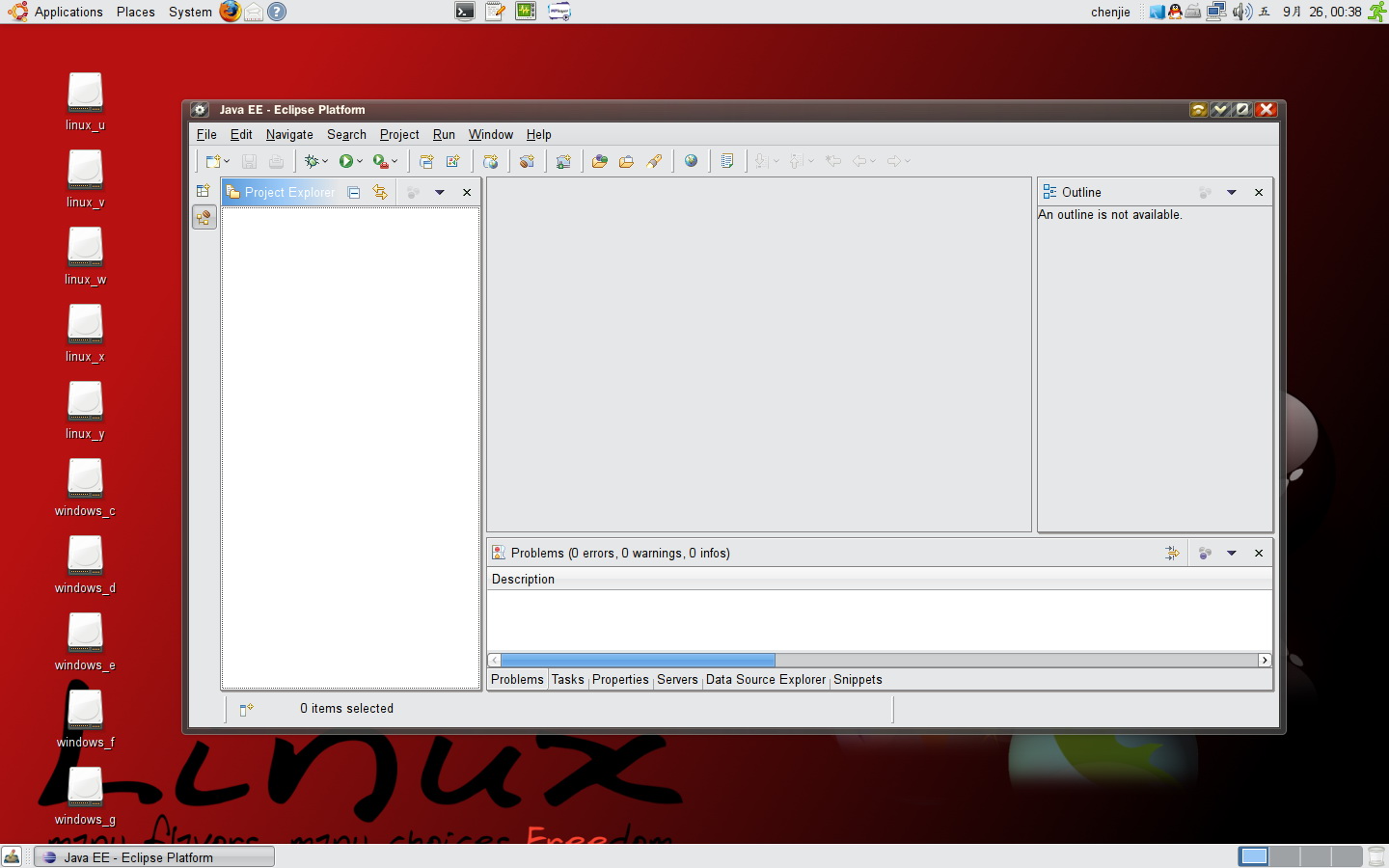Viewport: 1389px width, 868px height.
Task: Open the terminal launcher in top panel
Action: pyautogui.click(x=465, y=12)
